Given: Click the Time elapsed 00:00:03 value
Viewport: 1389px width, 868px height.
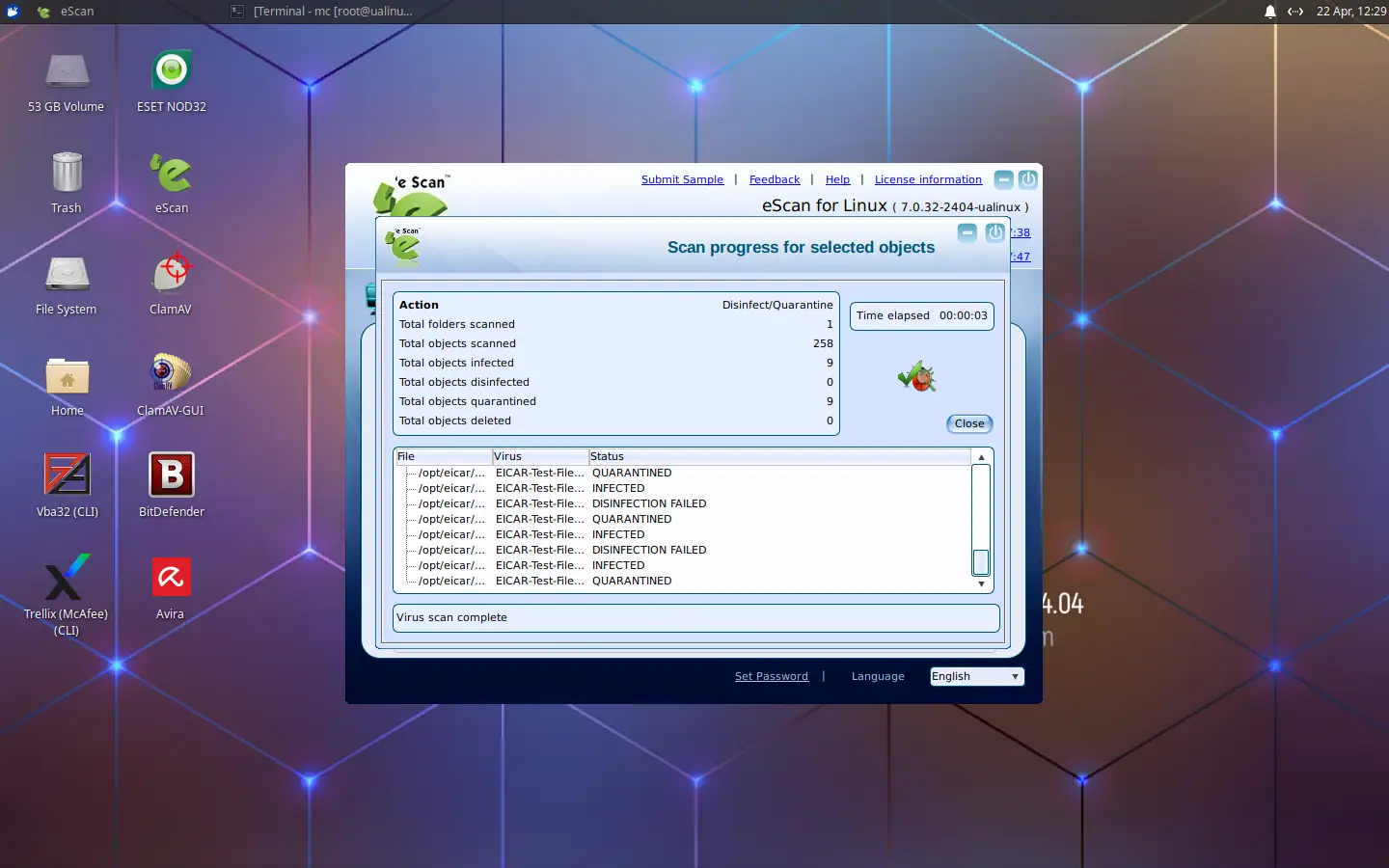Looking at the screenshot, I should (964, 315).
